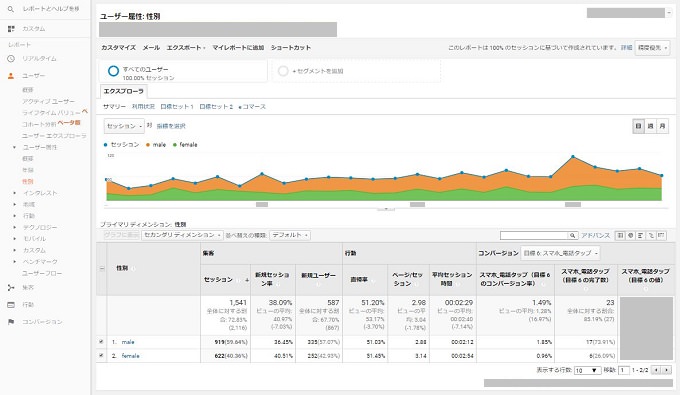The height and width of the screenshot is (395, 680).
Task: Open the rows-to-show dropdown
Action: [587, 370]
